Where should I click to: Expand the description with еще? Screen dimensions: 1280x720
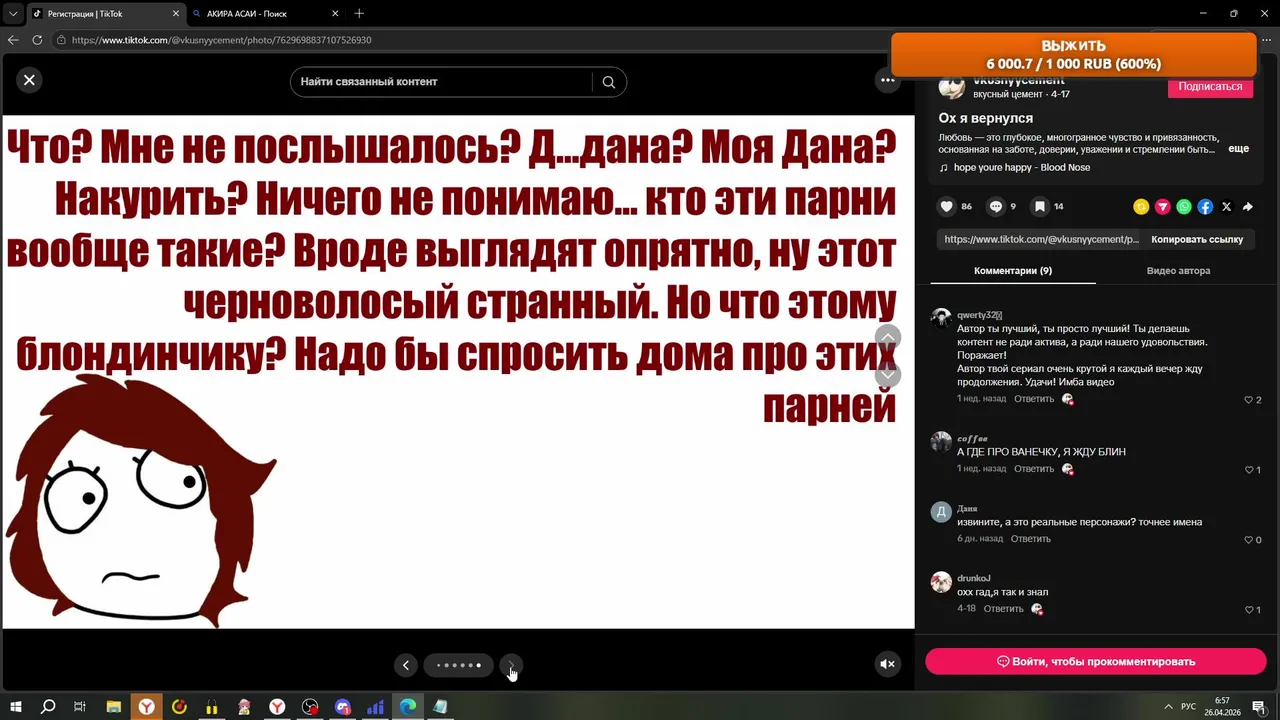(1238, 148)
